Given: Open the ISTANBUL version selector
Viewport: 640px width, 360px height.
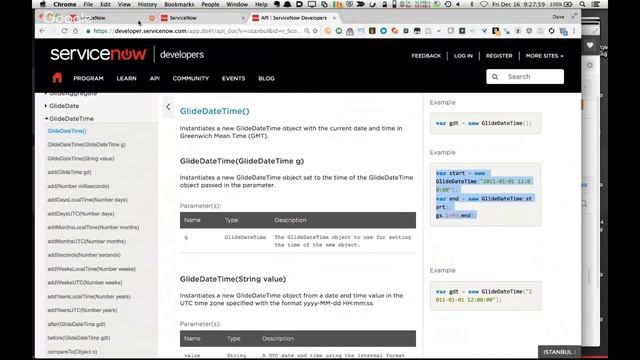Looking at the screenshot, I should (559, 352).
